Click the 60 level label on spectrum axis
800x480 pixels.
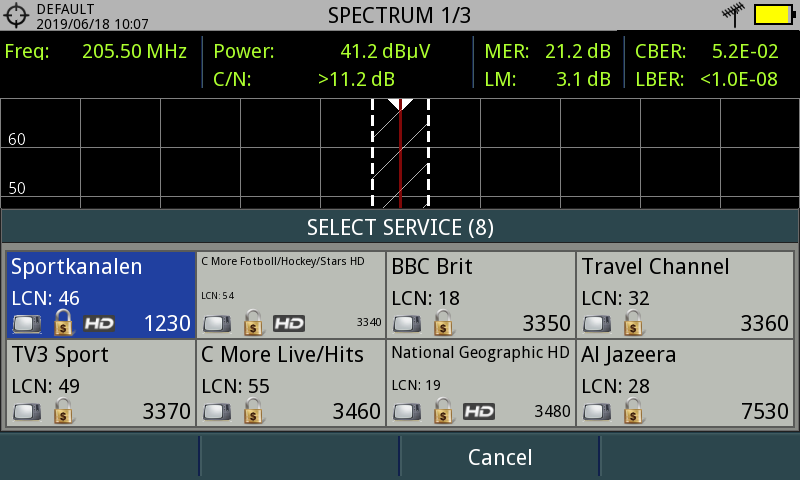[17, 139]
